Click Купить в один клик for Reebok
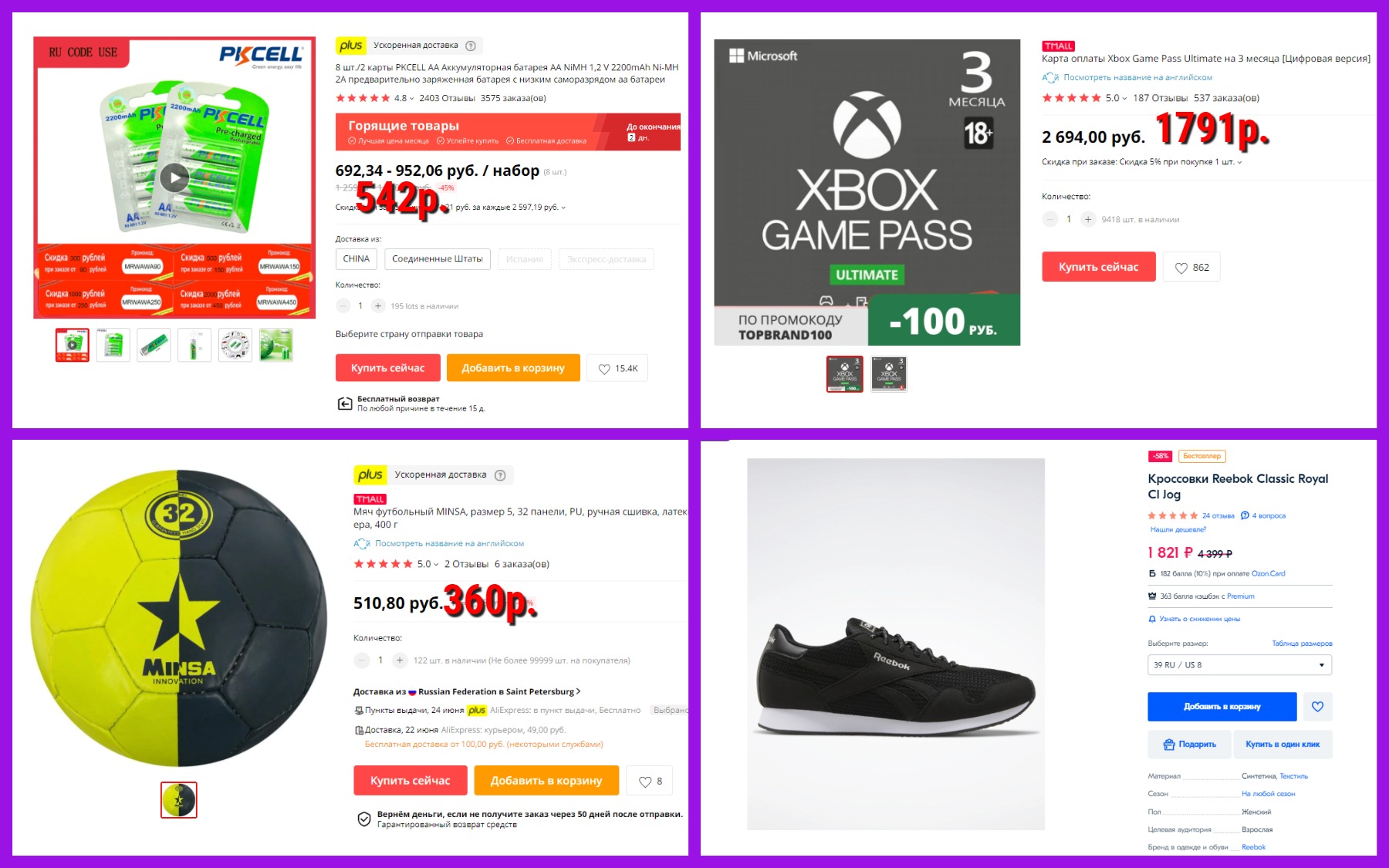 [x=1283, y=744]
